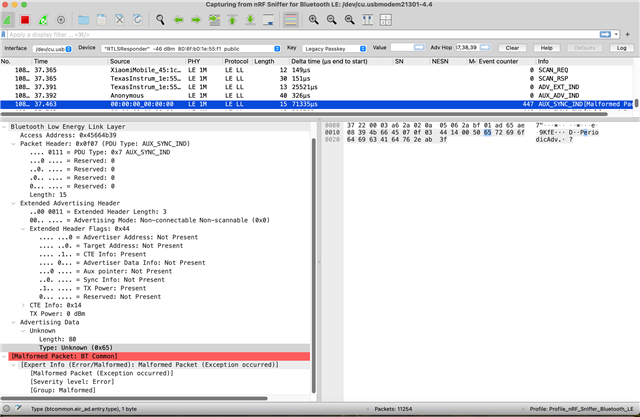Click the Protocol column header
Image resolution: width=640 pixels, height=417 pixels.
236,62
